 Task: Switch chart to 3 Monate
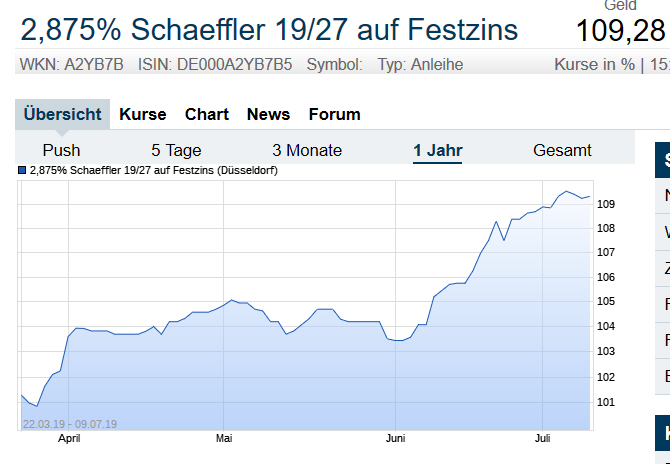point(307,151)
